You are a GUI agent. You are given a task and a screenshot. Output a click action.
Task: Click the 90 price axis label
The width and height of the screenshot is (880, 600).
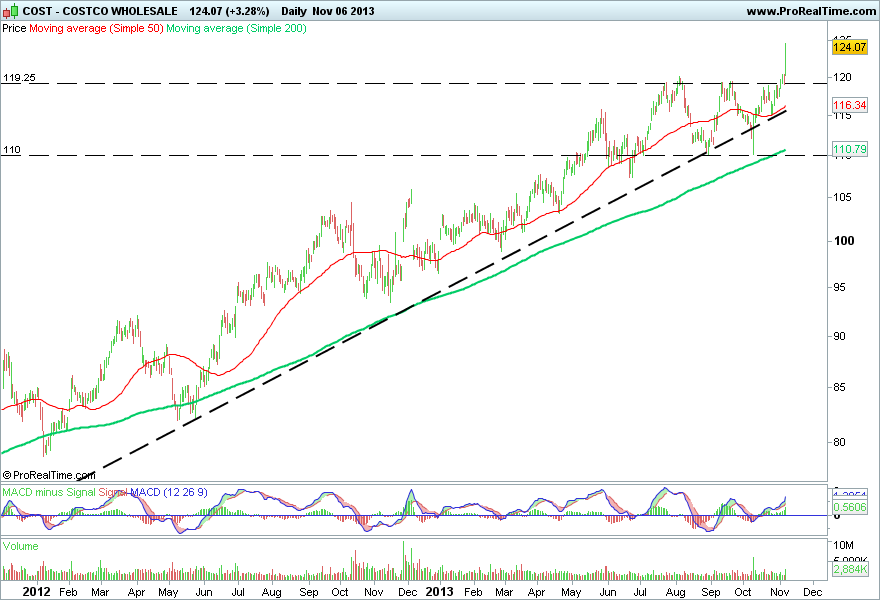tap(840, 336)
